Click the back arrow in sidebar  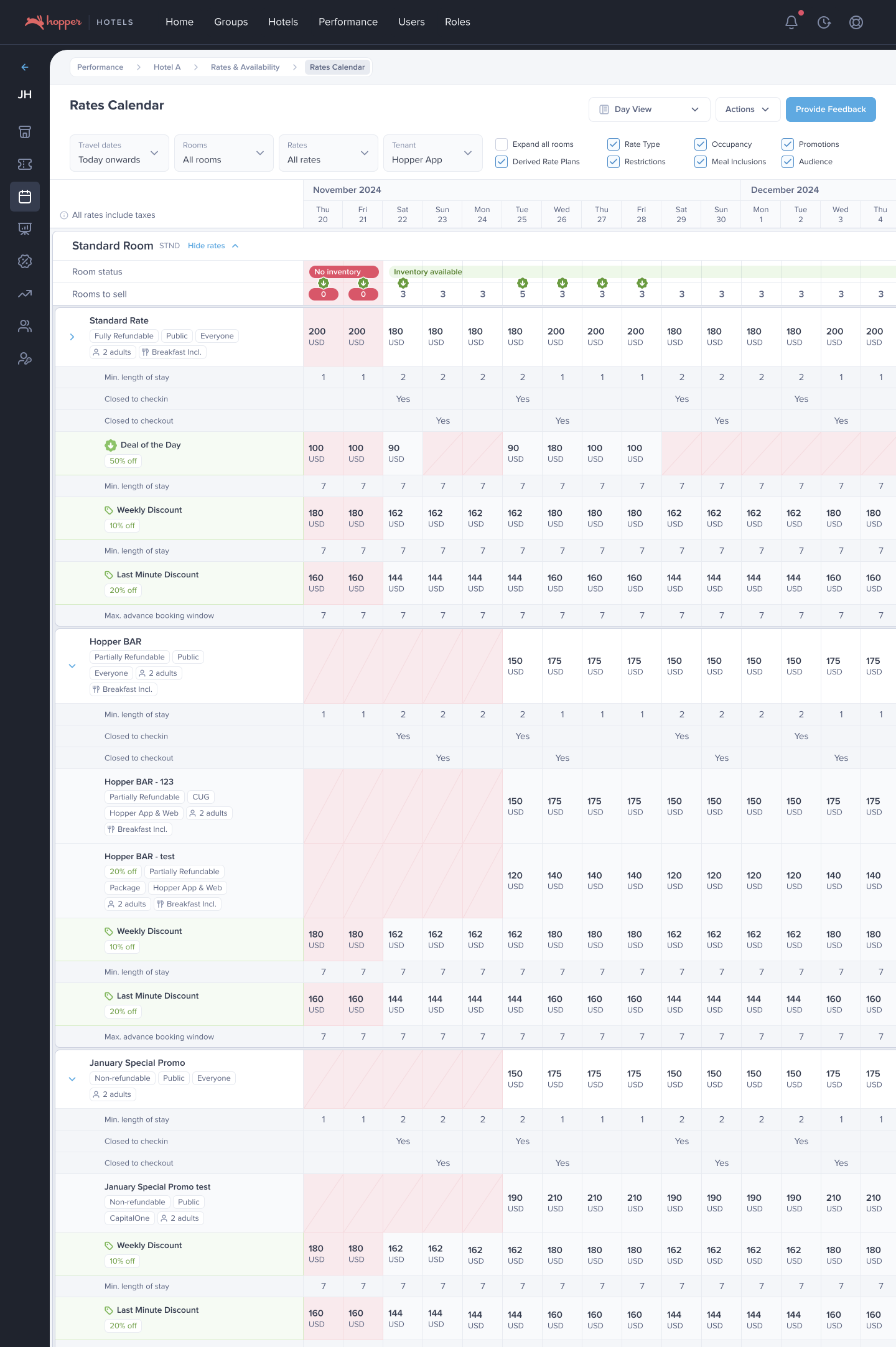(x=25, y=67)
